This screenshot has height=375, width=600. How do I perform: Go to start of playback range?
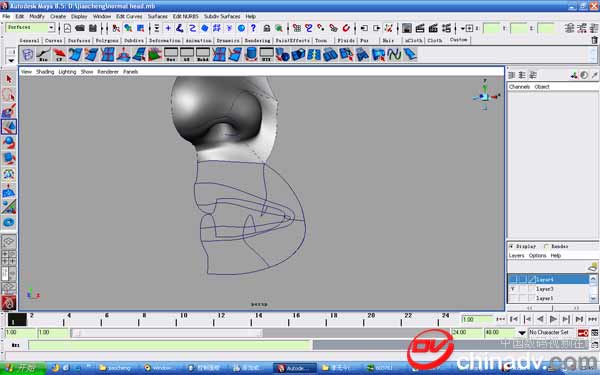514,319
